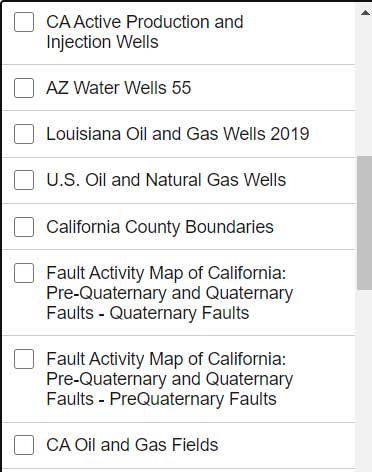Check CA Active Production and Injection Wells box
The image size is (372, 472).
tap(24, 22)
